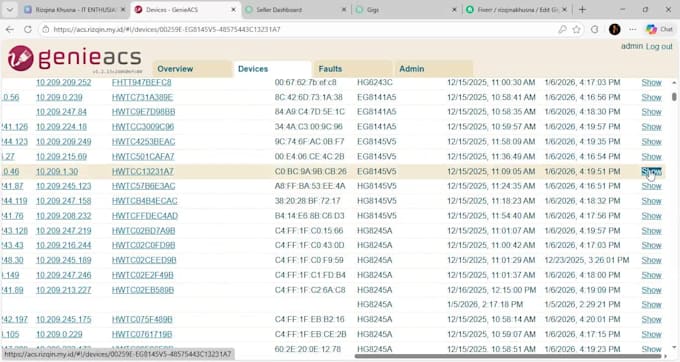Click Show for device HWTCC3009C96
Viewport: 680px width, 362px height.
point(651,127)
